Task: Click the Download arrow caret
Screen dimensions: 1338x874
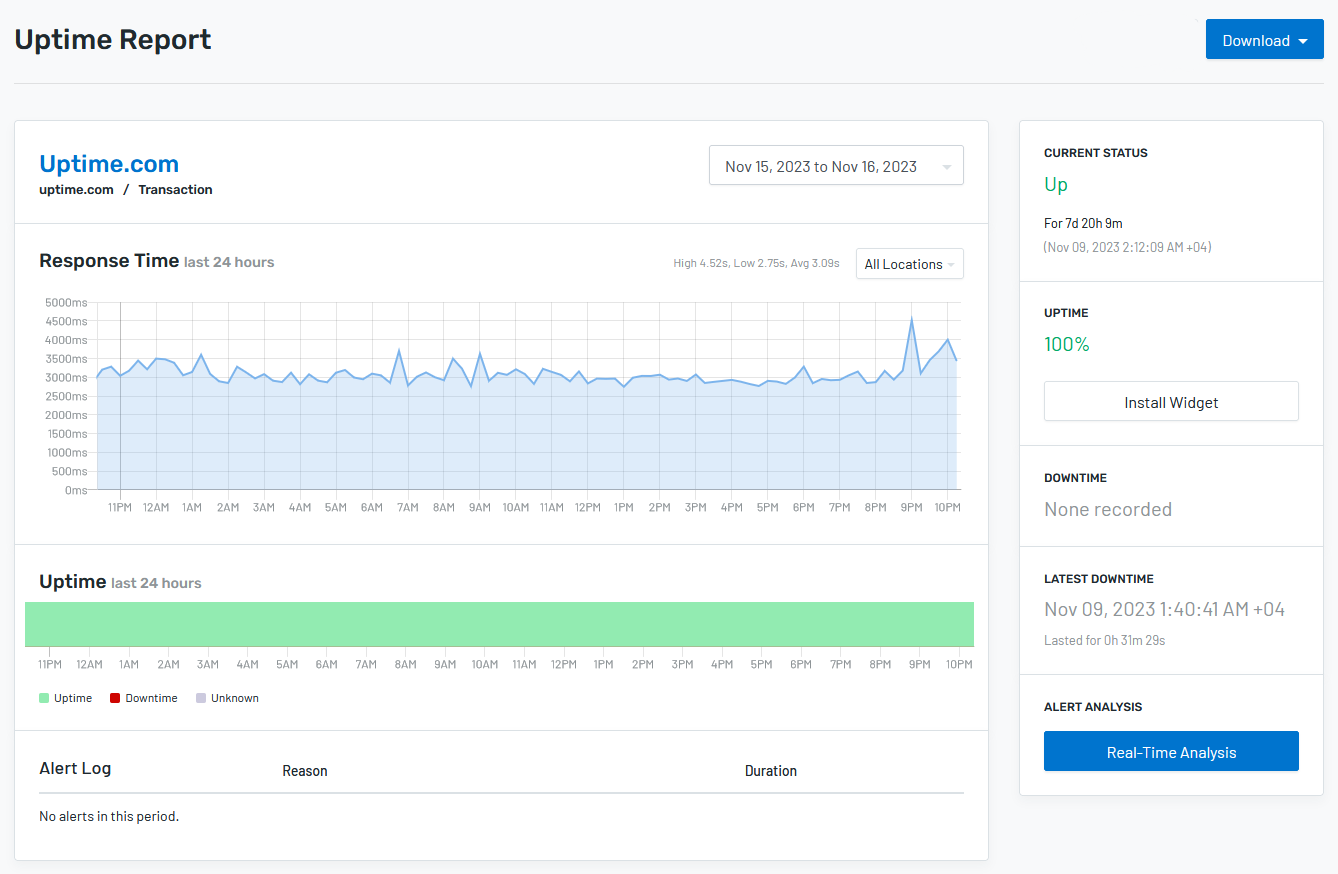Action: click(x=1301, y=39)
